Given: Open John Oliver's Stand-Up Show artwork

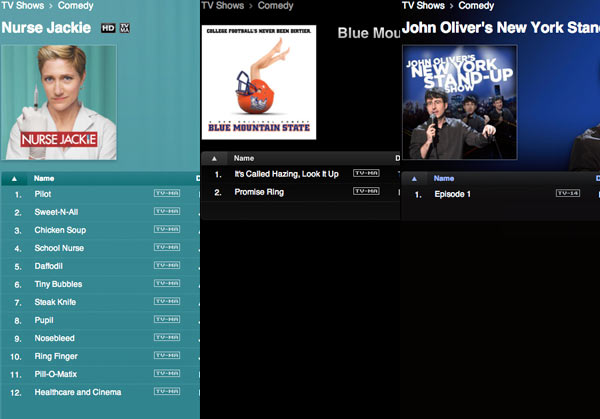Looking at the screenshot, I should tap(460, 101).
